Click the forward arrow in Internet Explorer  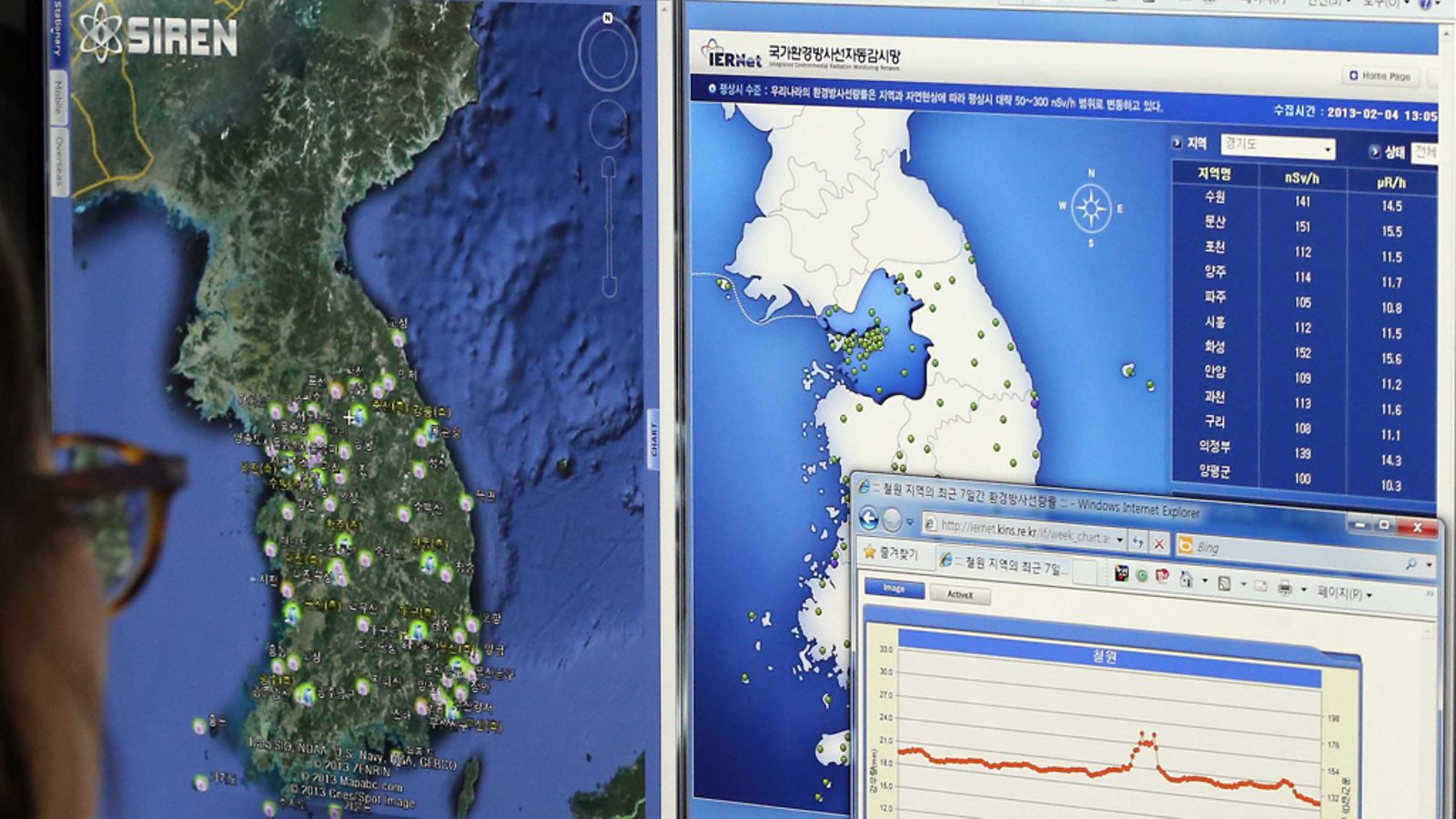(893, 520)
